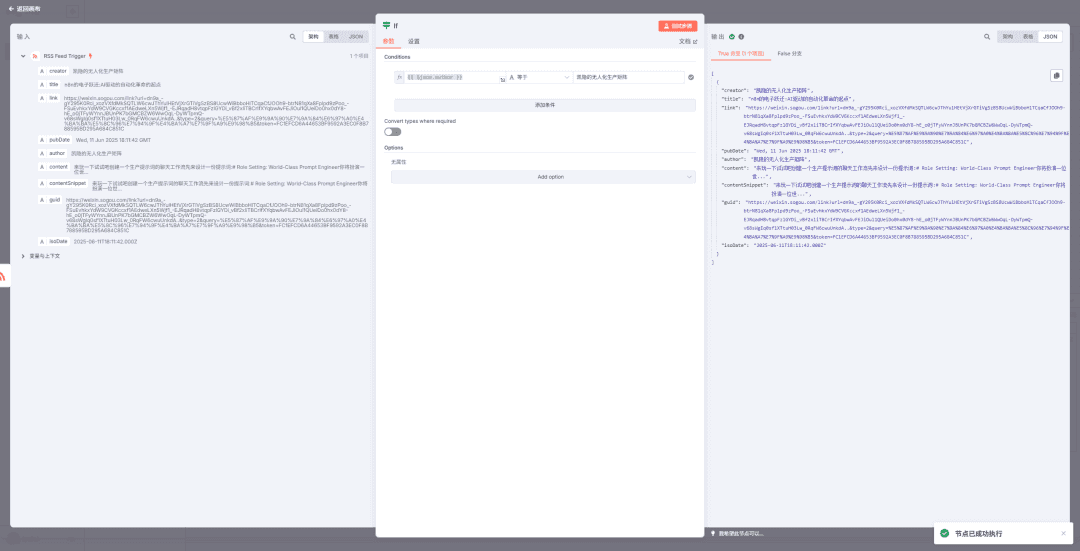Open the 等于 operator dropdown
Viewport: 1080px width, 551px height.
539,78
